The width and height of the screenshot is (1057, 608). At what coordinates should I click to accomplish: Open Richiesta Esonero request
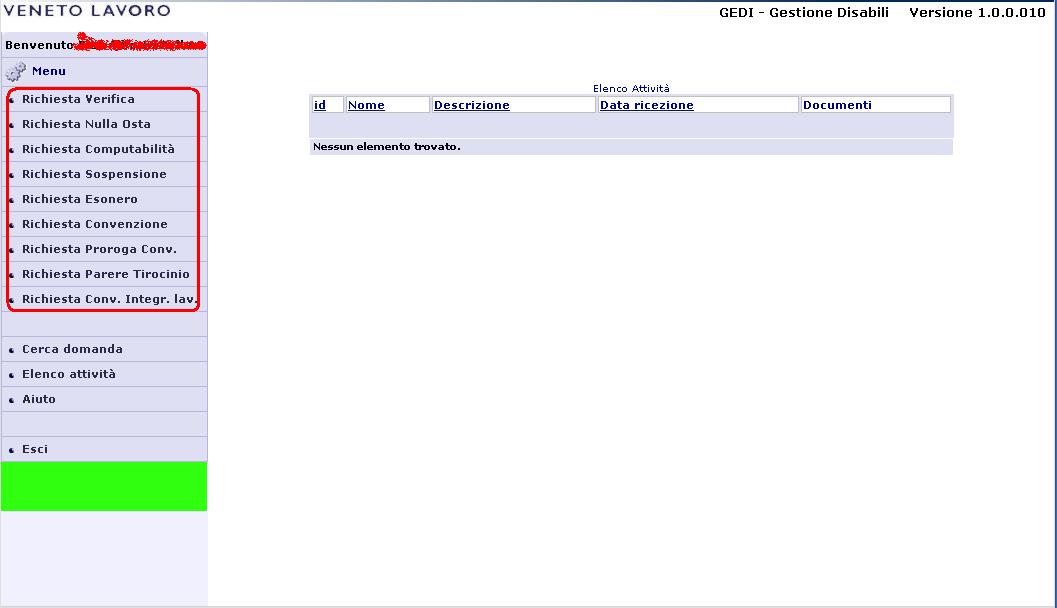click(x=80, y=199)
